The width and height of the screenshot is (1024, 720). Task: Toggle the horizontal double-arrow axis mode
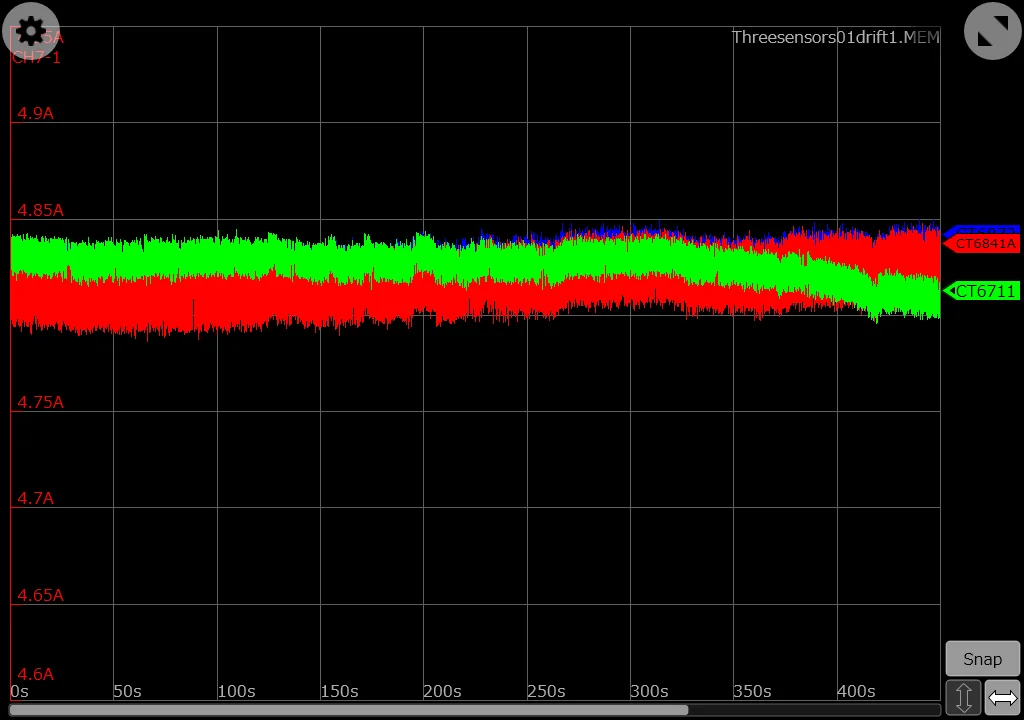click(x=1002, y=697)
